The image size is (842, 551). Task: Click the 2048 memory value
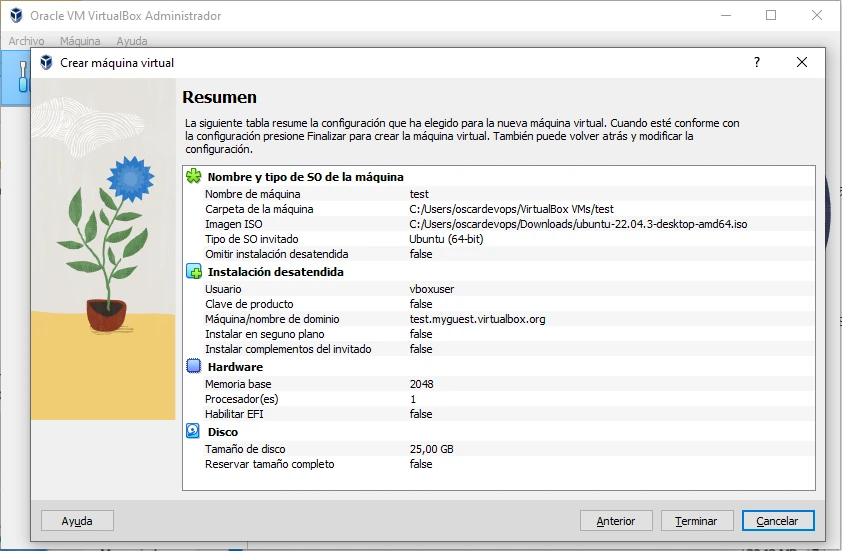(422, 384)
